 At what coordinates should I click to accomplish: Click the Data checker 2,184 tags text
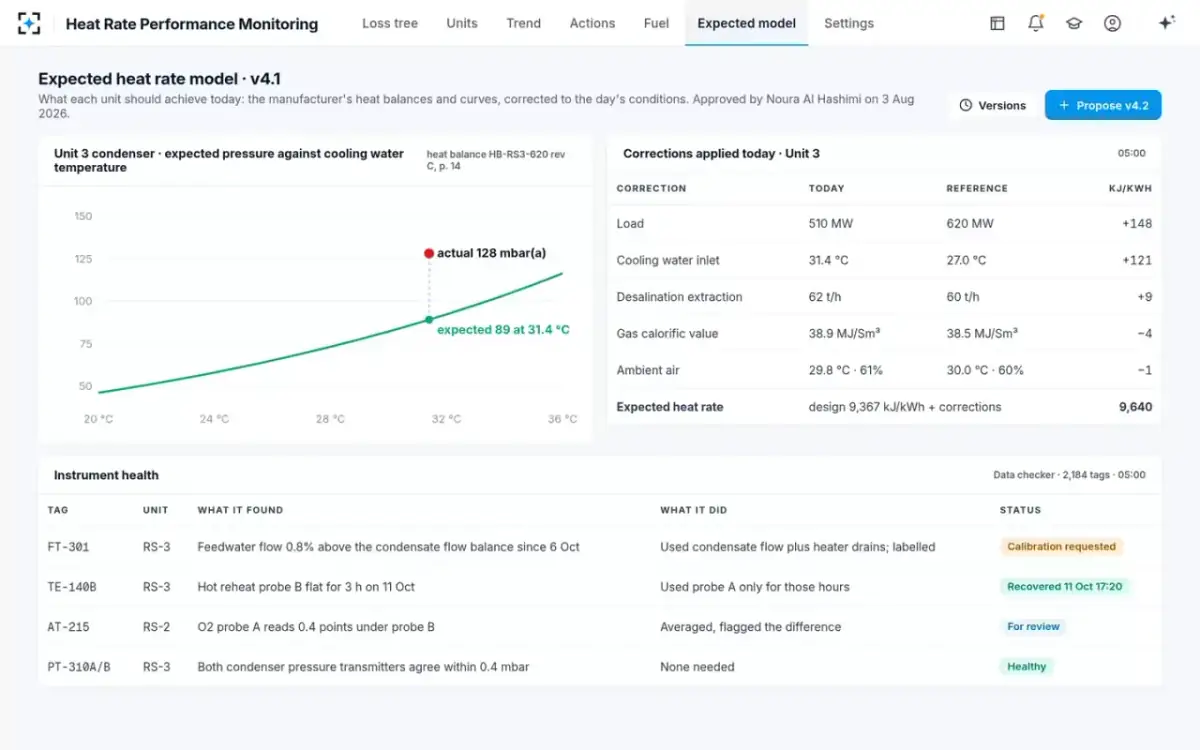1069,475
